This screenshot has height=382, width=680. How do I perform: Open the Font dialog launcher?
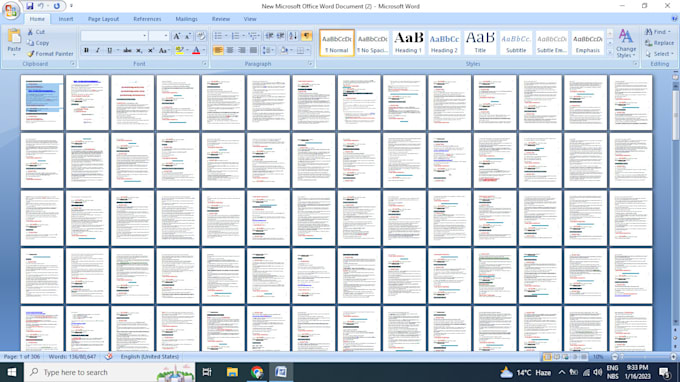coord(204,64)
